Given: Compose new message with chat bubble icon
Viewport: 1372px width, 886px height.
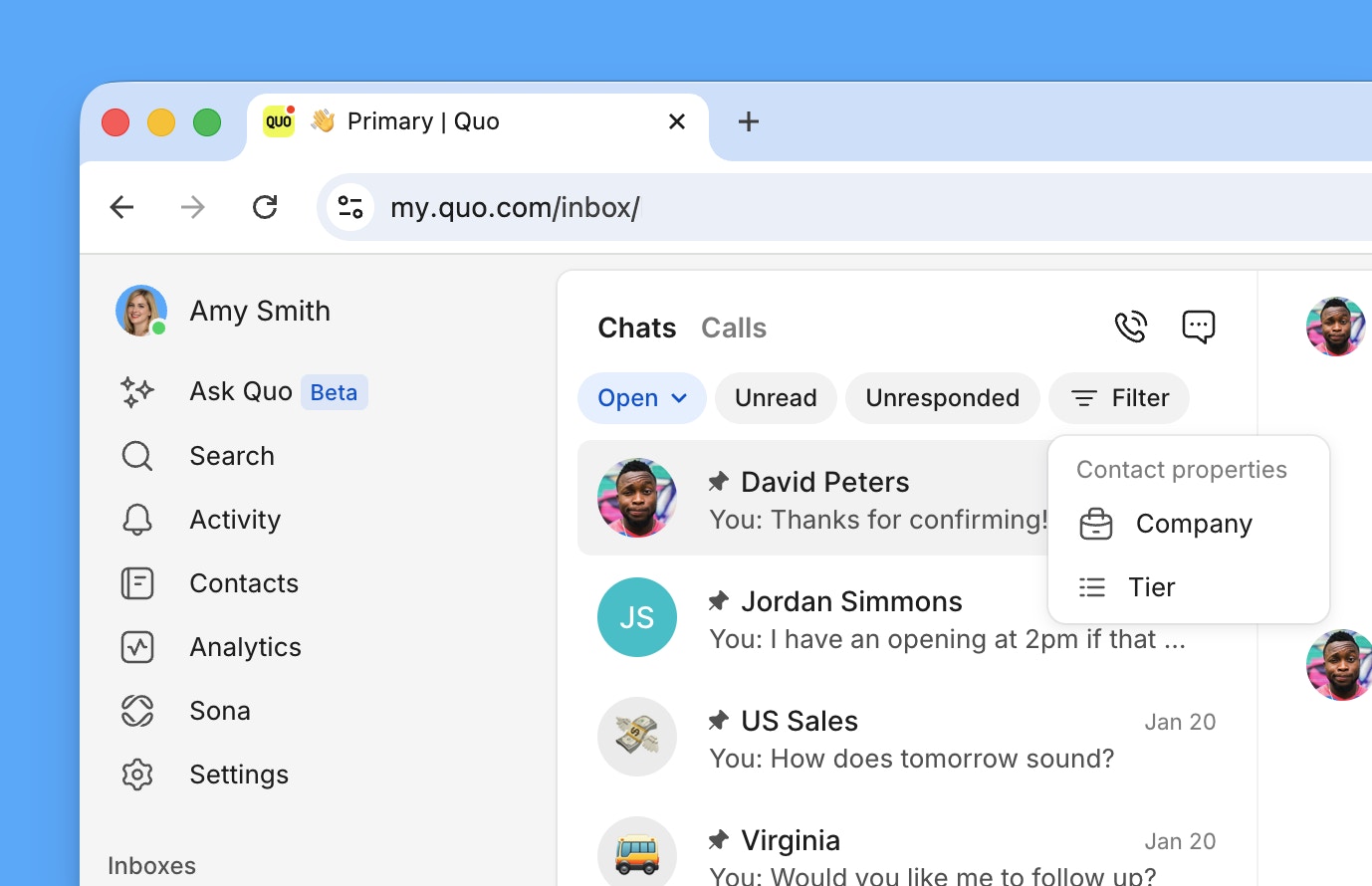Looking at the screenshot, I should pos(1199,327).
